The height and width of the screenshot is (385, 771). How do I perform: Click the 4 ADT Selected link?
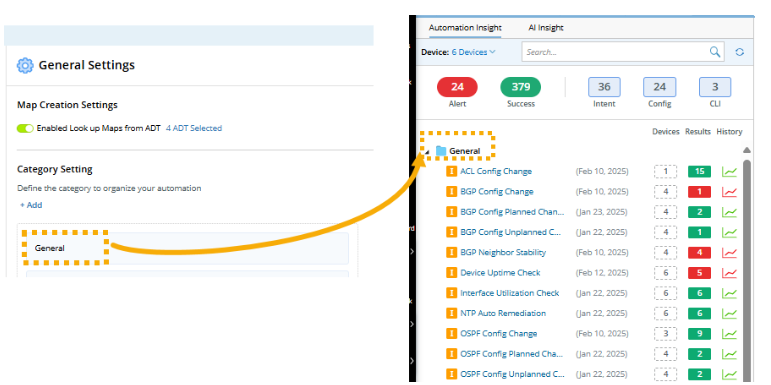[x=194, y=128]
